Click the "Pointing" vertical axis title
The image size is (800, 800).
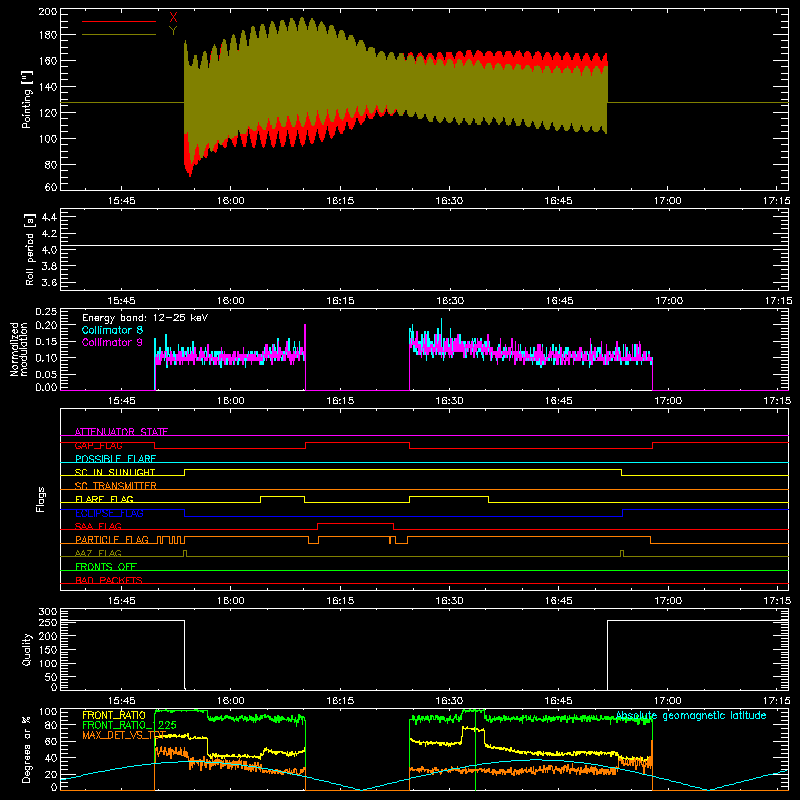[27, 99]
